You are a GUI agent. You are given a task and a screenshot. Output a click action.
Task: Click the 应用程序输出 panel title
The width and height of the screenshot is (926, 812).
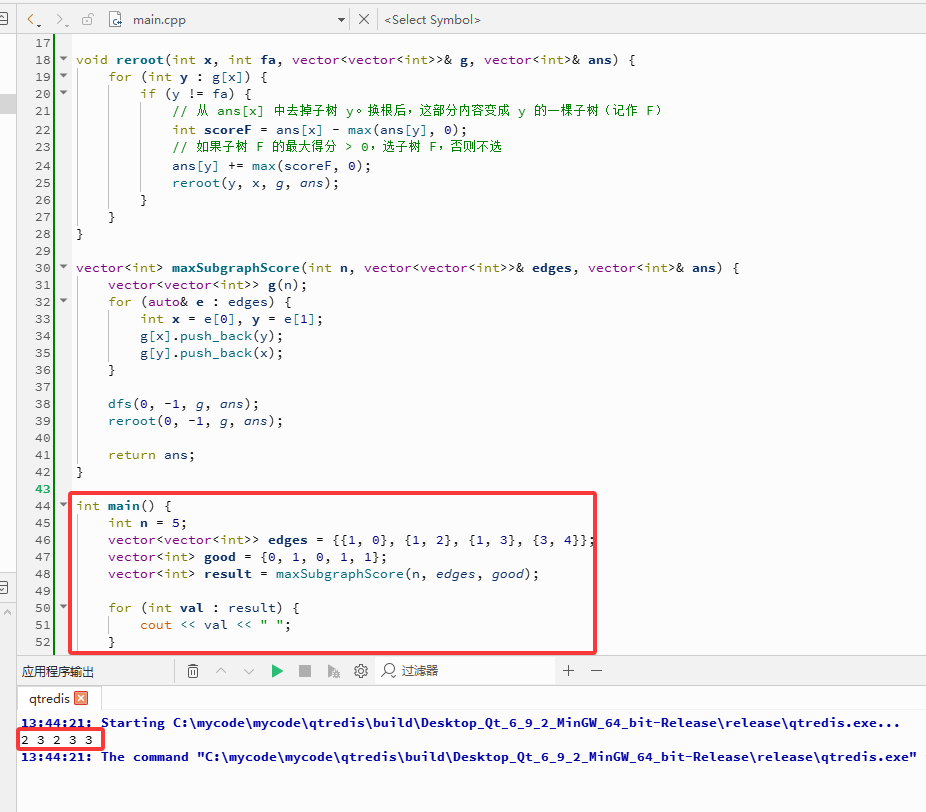coord(58,671)
